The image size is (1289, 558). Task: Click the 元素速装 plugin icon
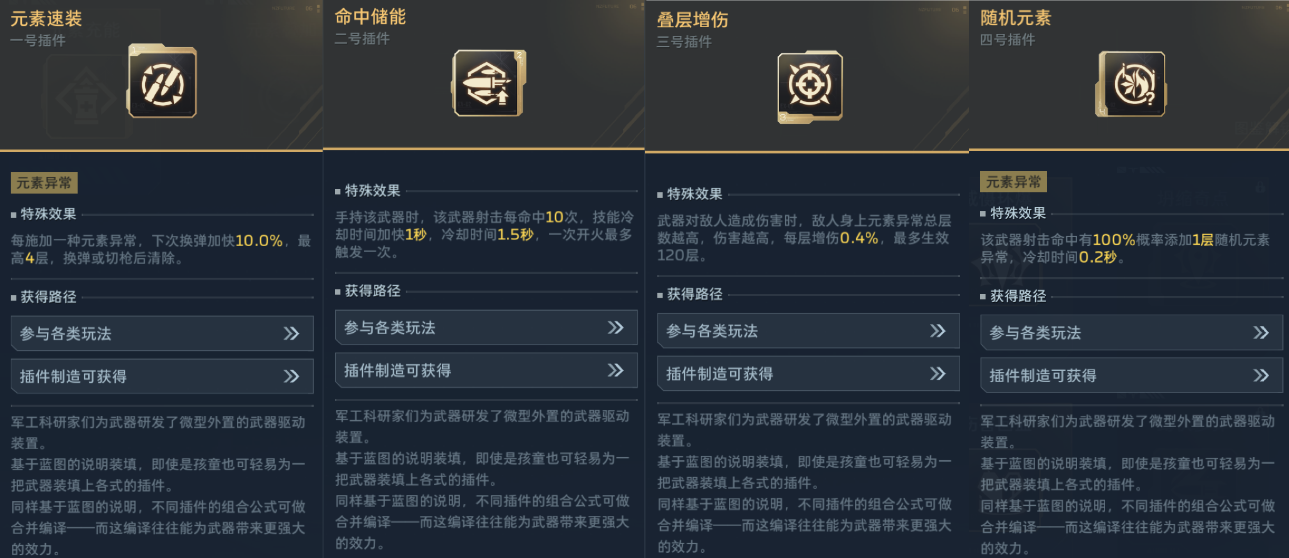(x=162, y=81)
